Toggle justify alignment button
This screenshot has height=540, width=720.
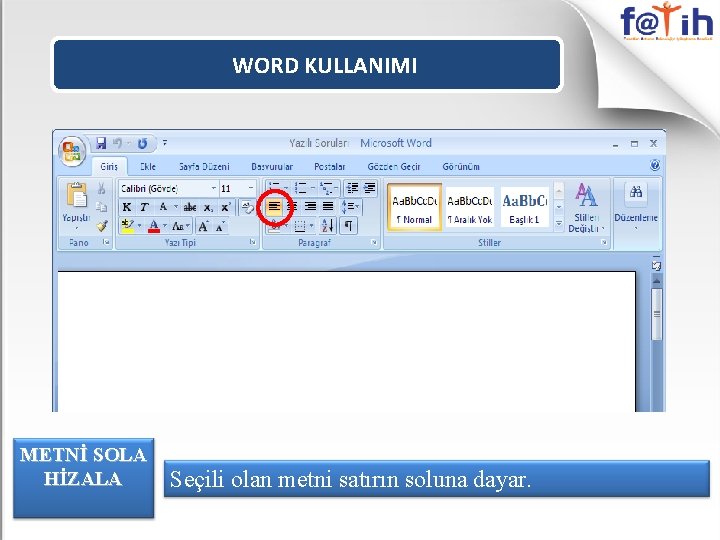coord(328,207)
